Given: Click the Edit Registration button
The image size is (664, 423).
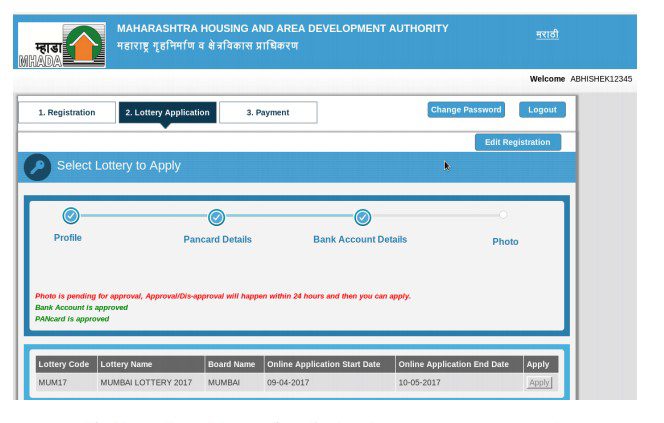Looking at the screenshot, I should (518, 142).
